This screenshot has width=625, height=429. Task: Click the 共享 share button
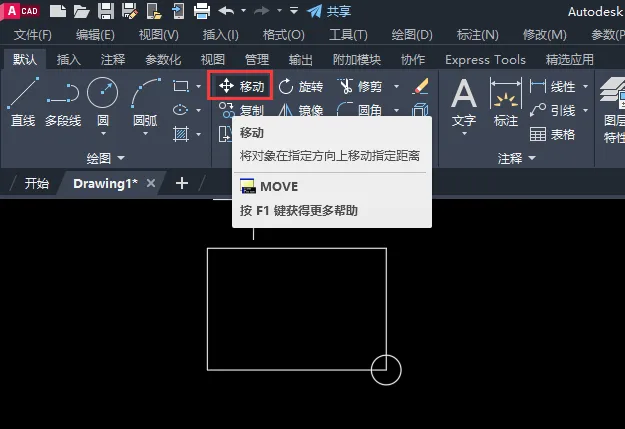pos(329,11)
